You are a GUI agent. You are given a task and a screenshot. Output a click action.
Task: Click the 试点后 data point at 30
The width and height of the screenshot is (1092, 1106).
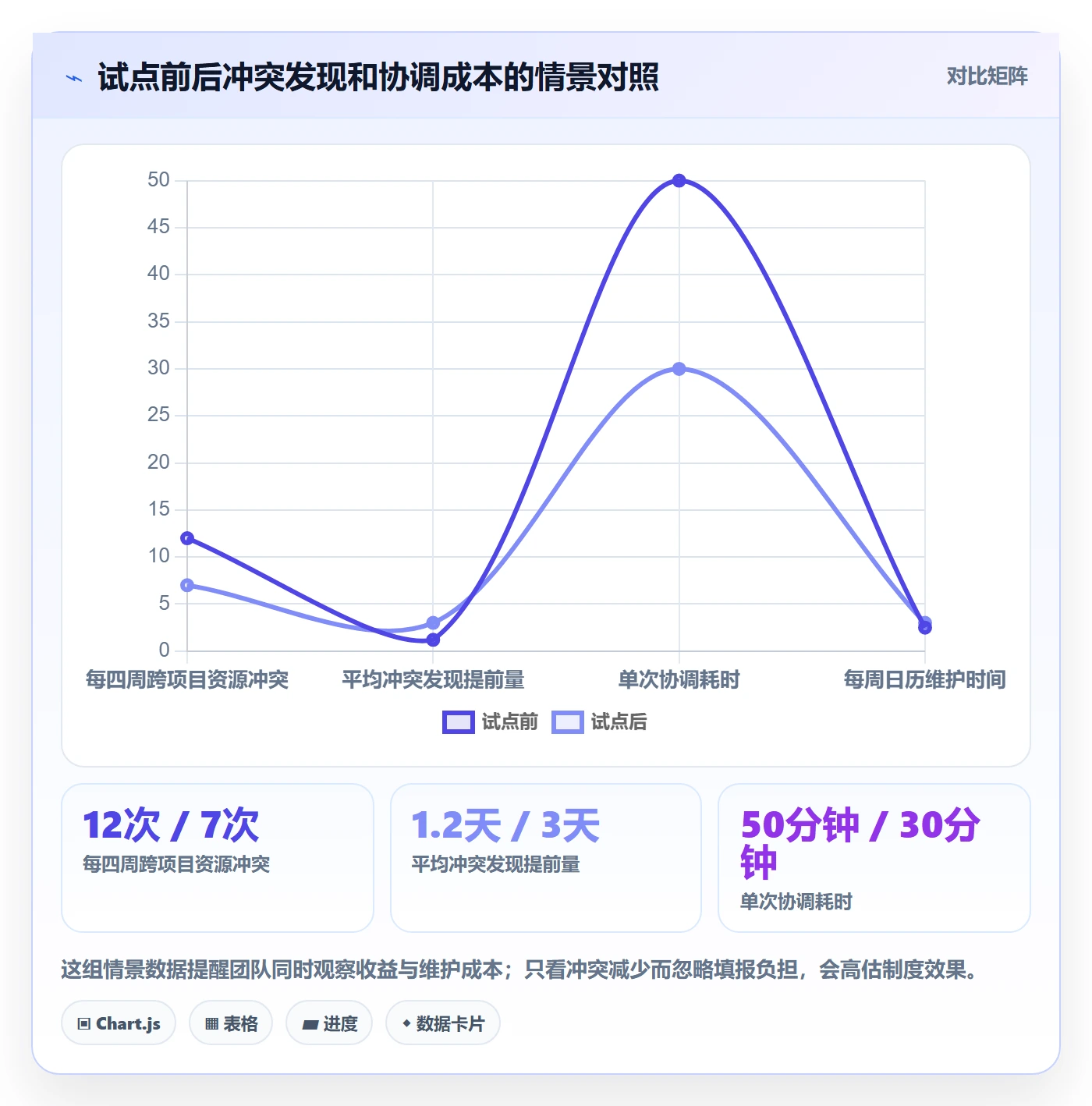tap(679, 369)
